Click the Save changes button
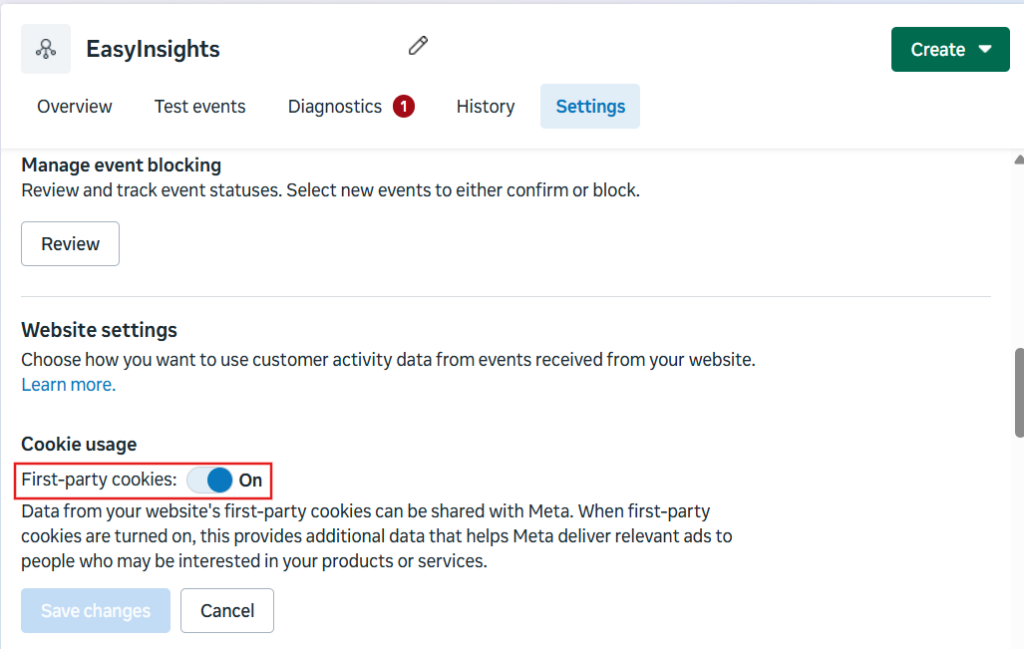This screenshot has width=1024, height=649. 95,610
